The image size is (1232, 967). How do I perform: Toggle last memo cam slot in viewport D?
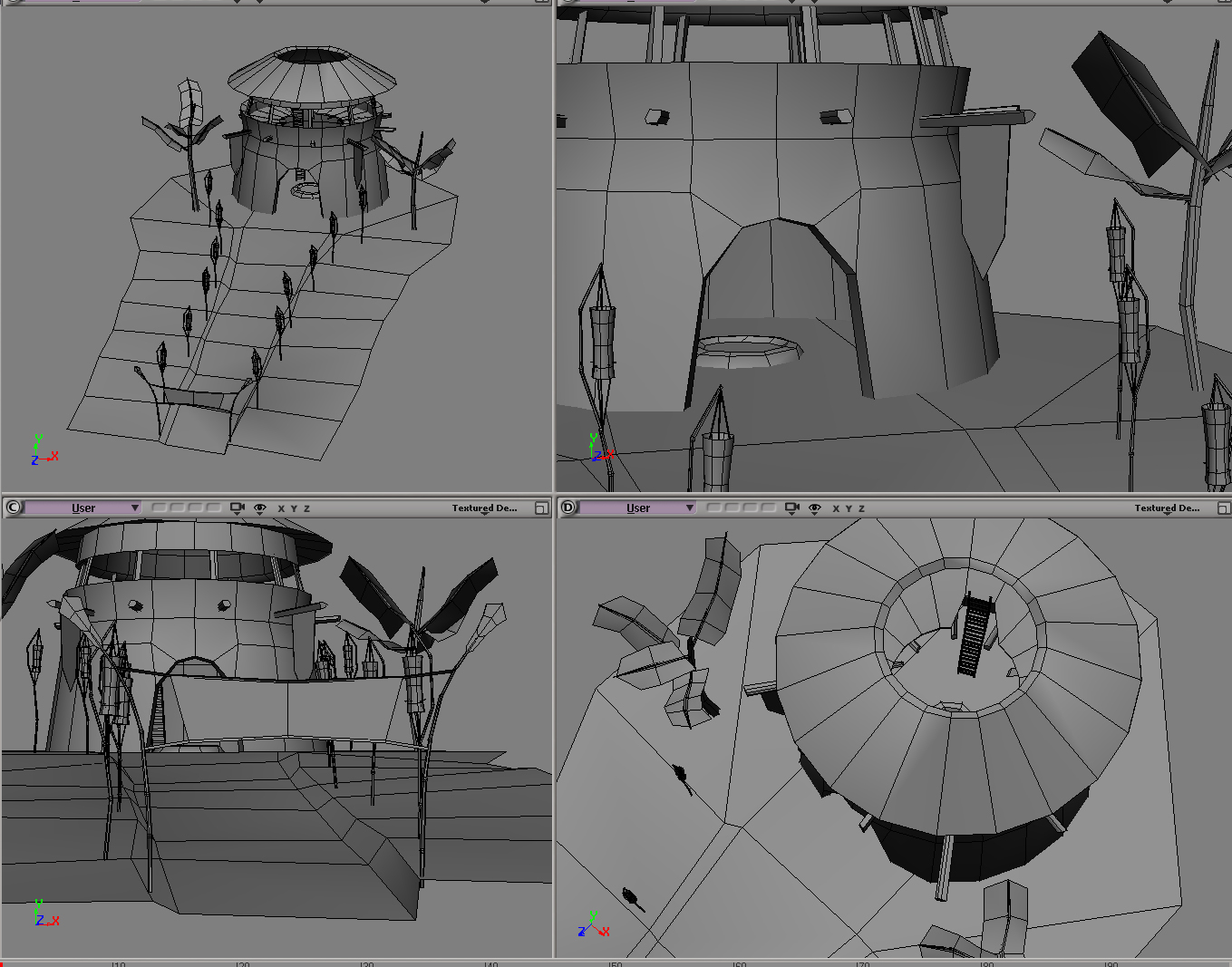(768, 508)
